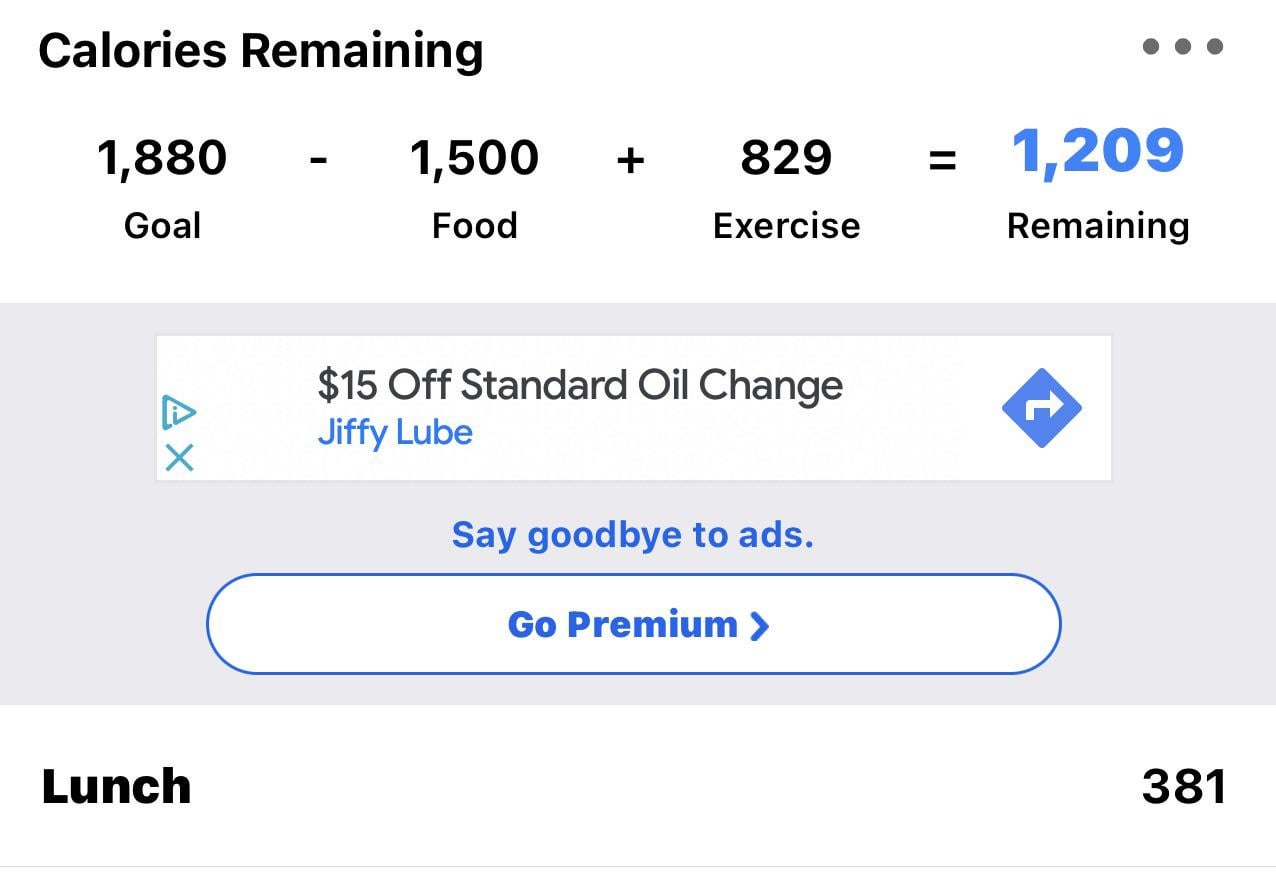Tap the Lunch 381 calorie total
The width and height of the screenshot is (1276, 877).
tap(1184, 787)
